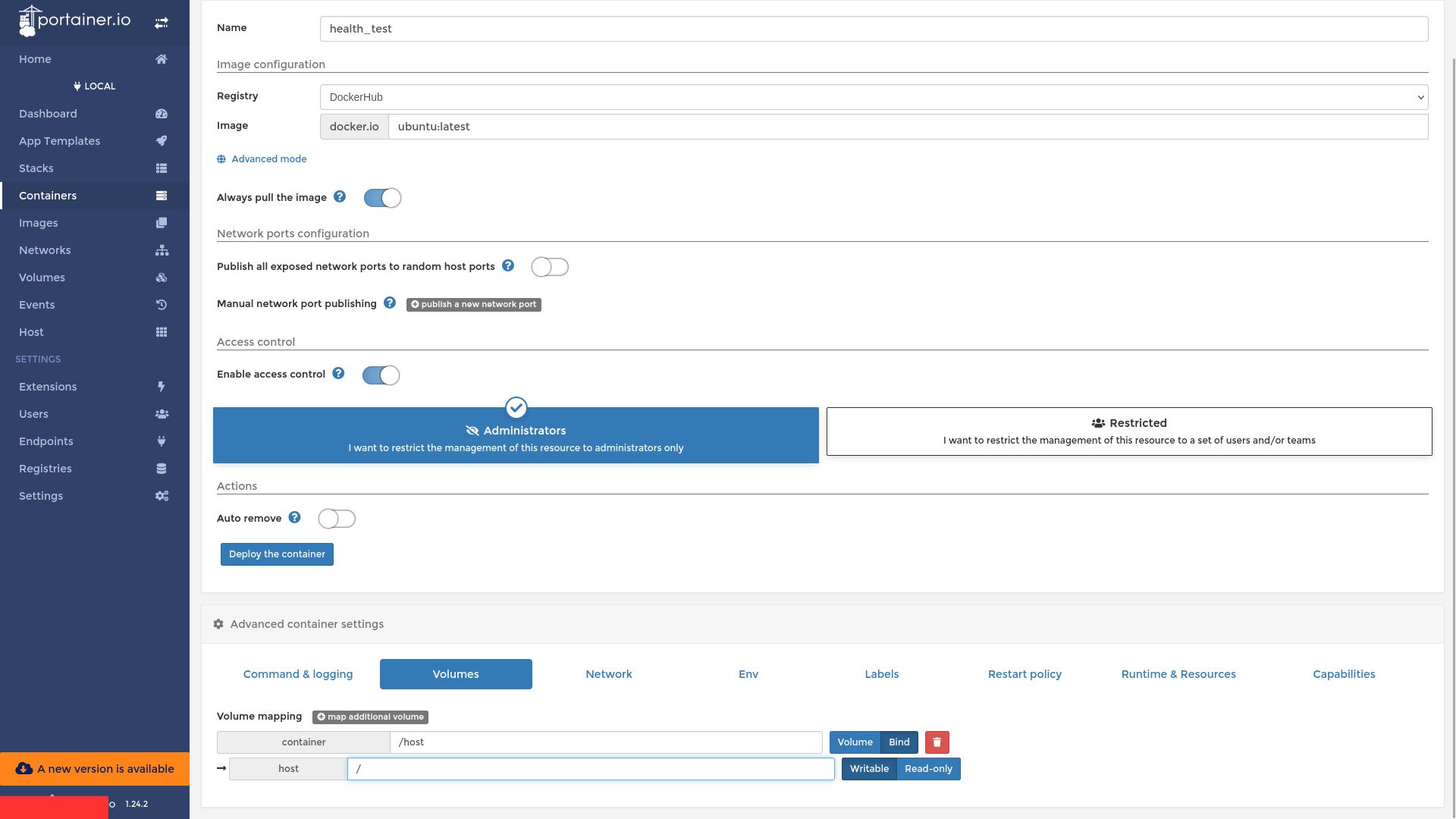The width and height of the screenshot is (1456, 819).
Task: Click the Bind volume mapping button
Action: click(899, 742)
